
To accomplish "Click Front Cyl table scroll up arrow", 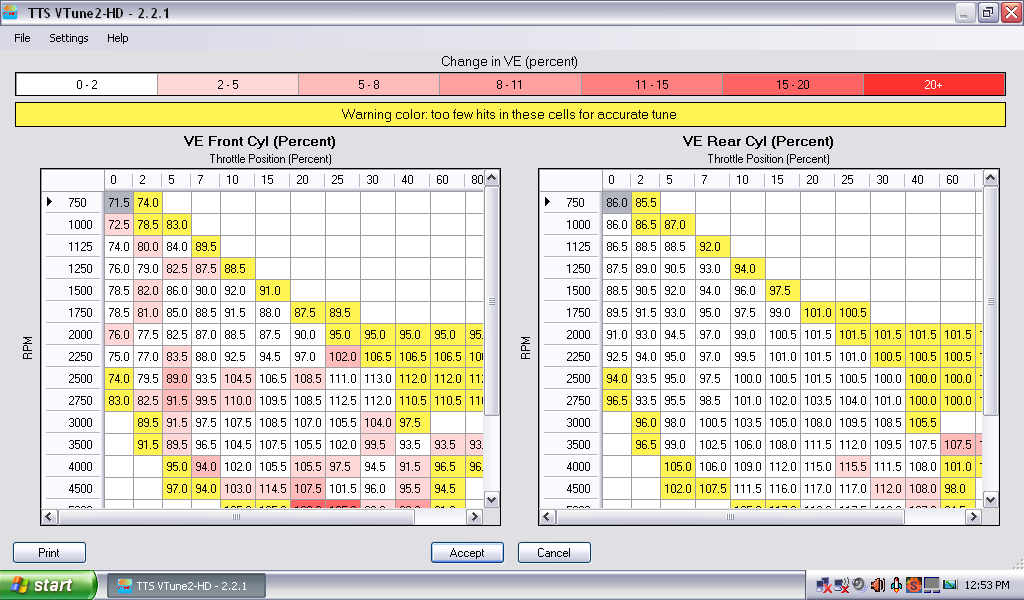I will 492,178.
